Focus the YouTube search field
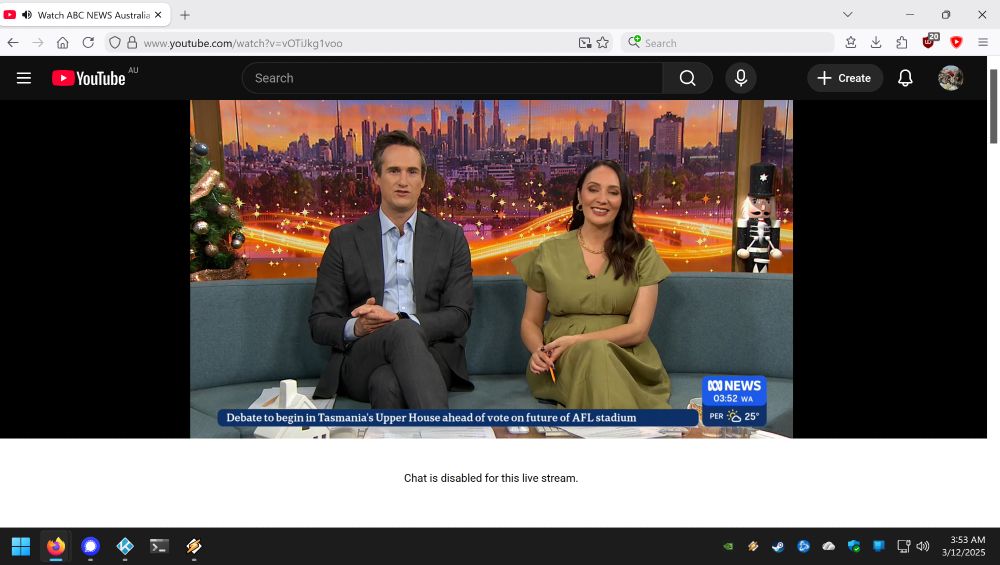 point(452,78)
